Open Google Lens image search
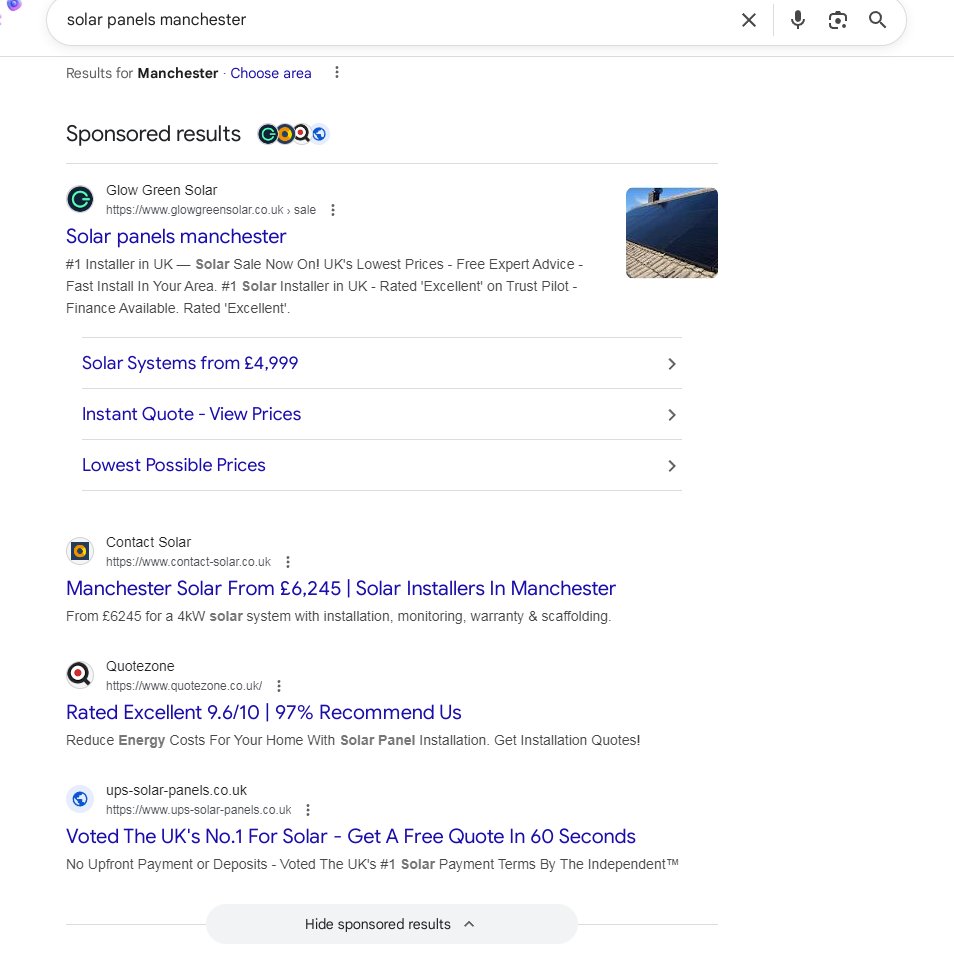The height and width of the screenshot is (956, 954). point(838,20)
